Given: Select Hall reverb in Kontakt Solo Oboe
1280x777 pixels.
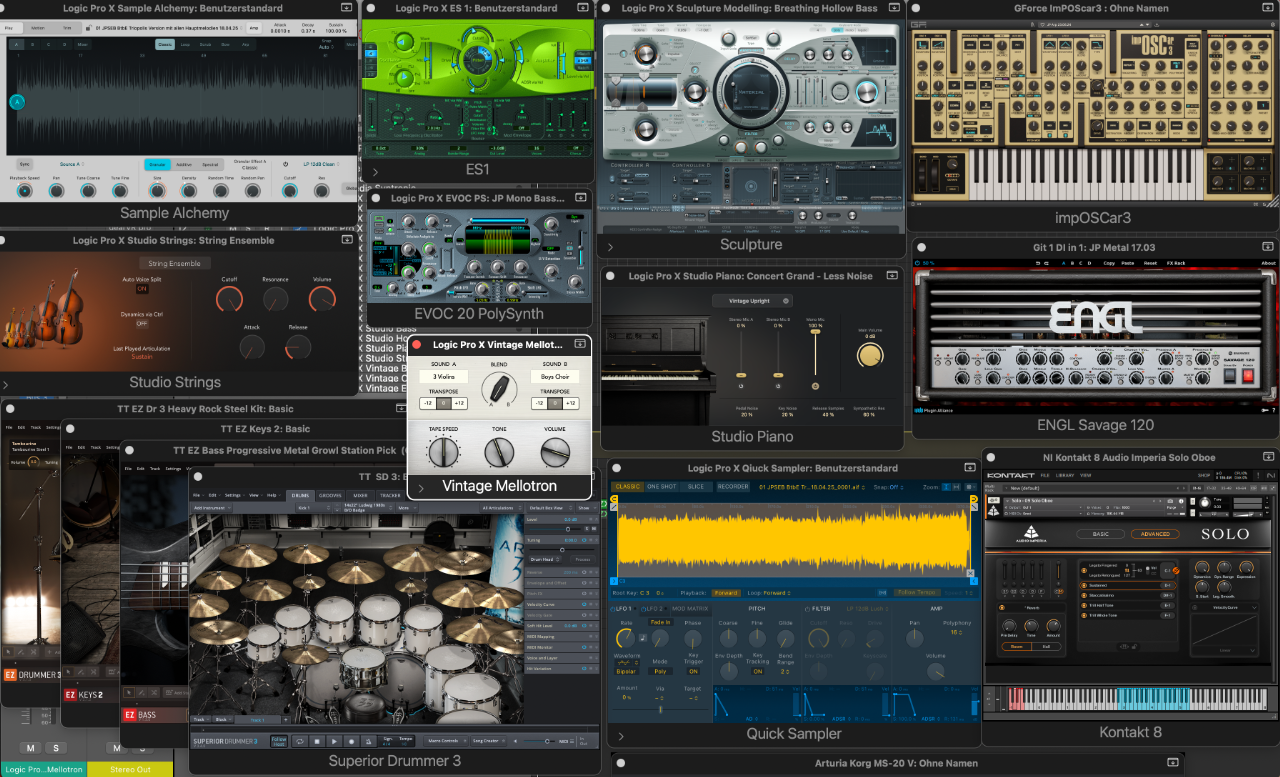Looking at the screenshot, I should point(1046,646).
